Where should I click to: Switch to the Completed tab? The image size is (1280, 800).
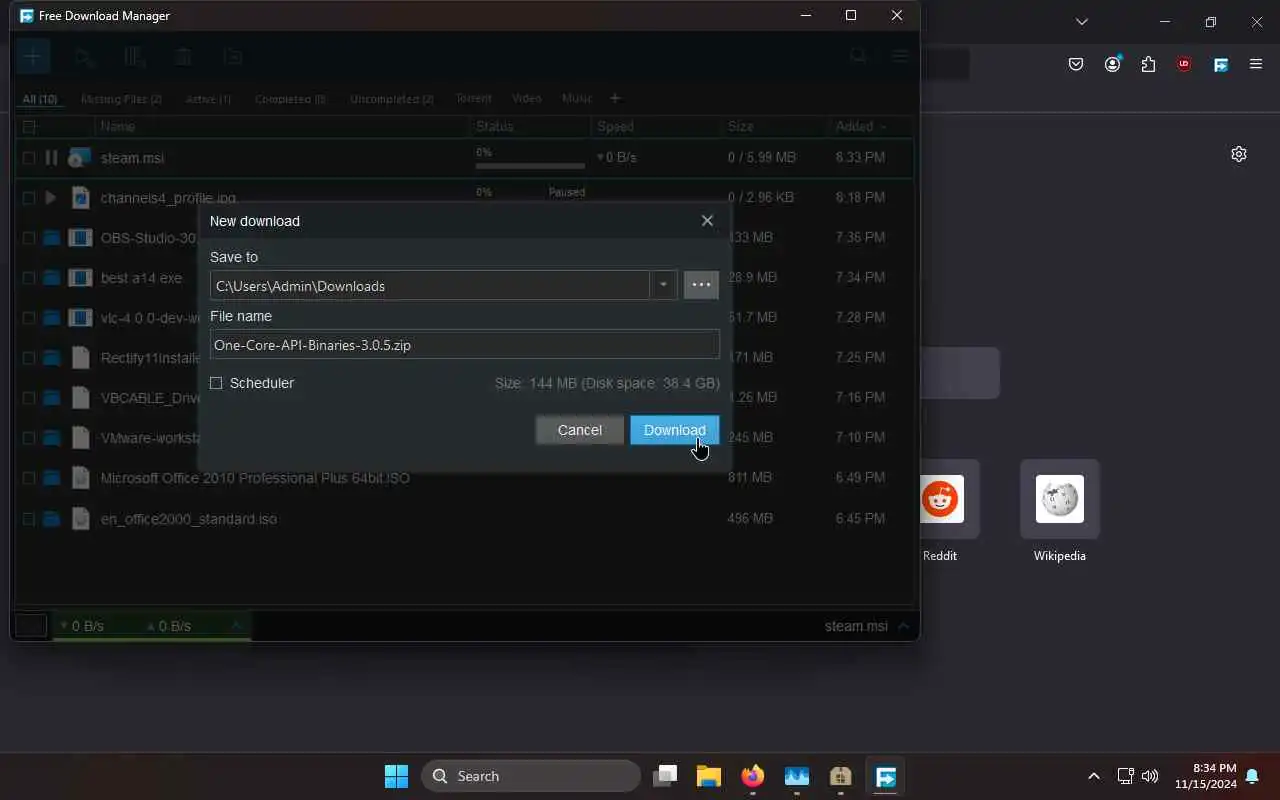click(x=290, y=99)
